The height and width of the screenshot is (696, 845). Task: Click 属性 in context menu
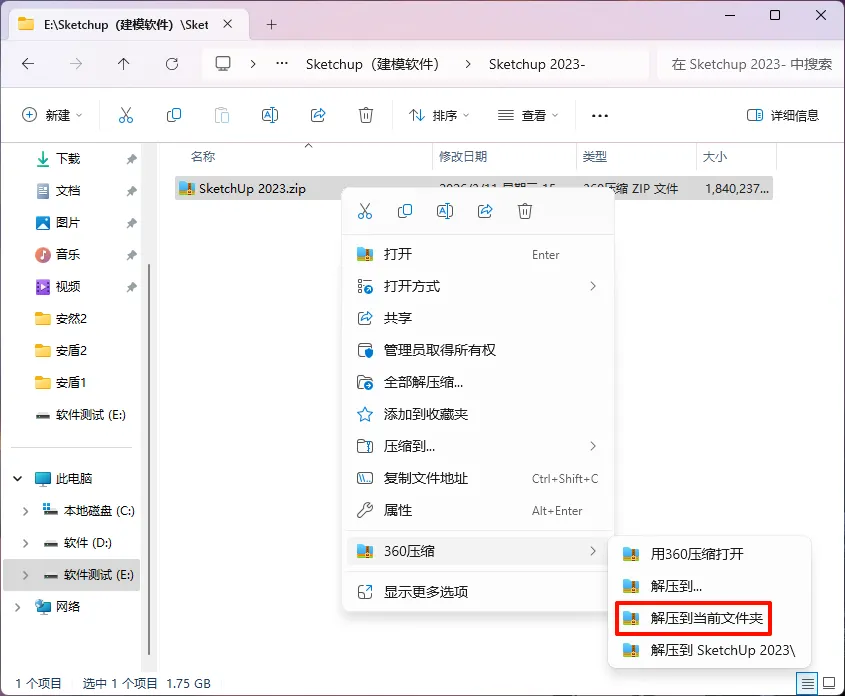(479, 510)
